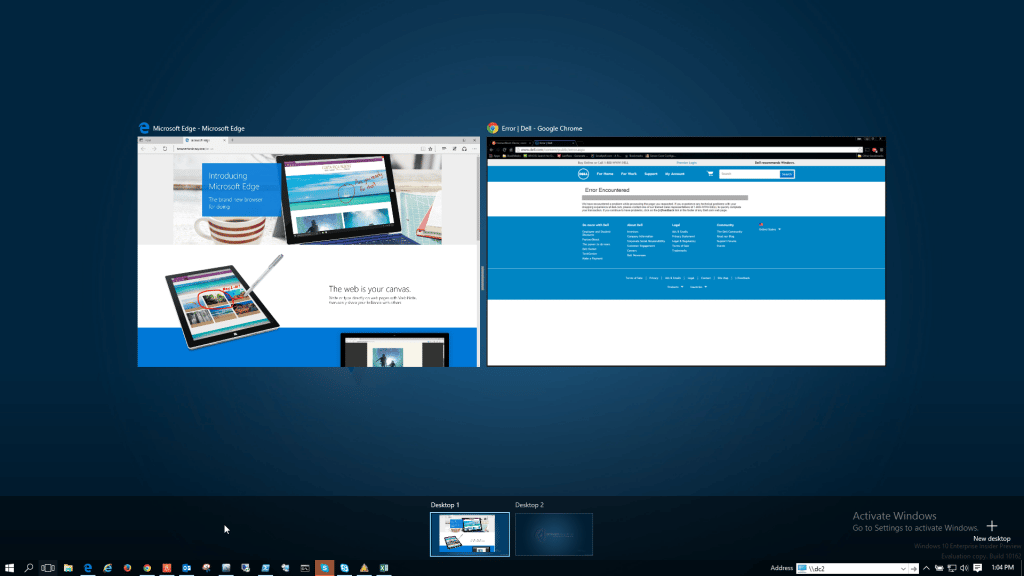This screenshot has height=576, width=1024.
Task: Click the 'Desktop 2' label
Action: pyautogui.click(x=529, y=505)
